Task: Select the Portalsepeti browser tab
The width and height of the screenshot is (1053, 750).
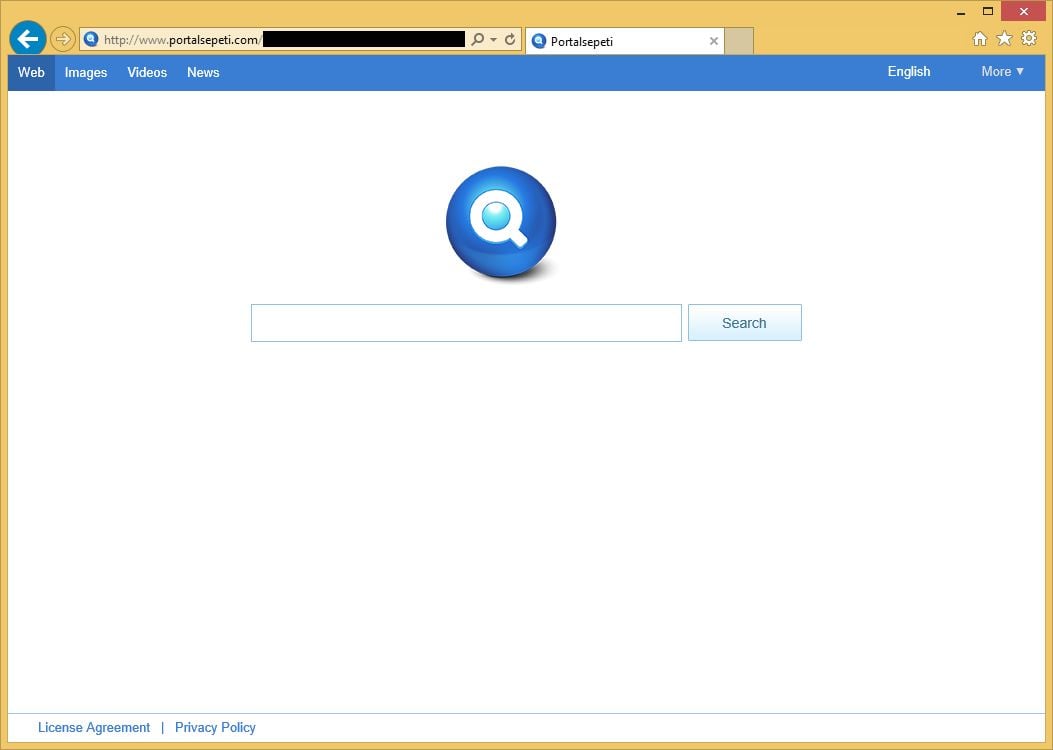Action: tap(625, 41)
